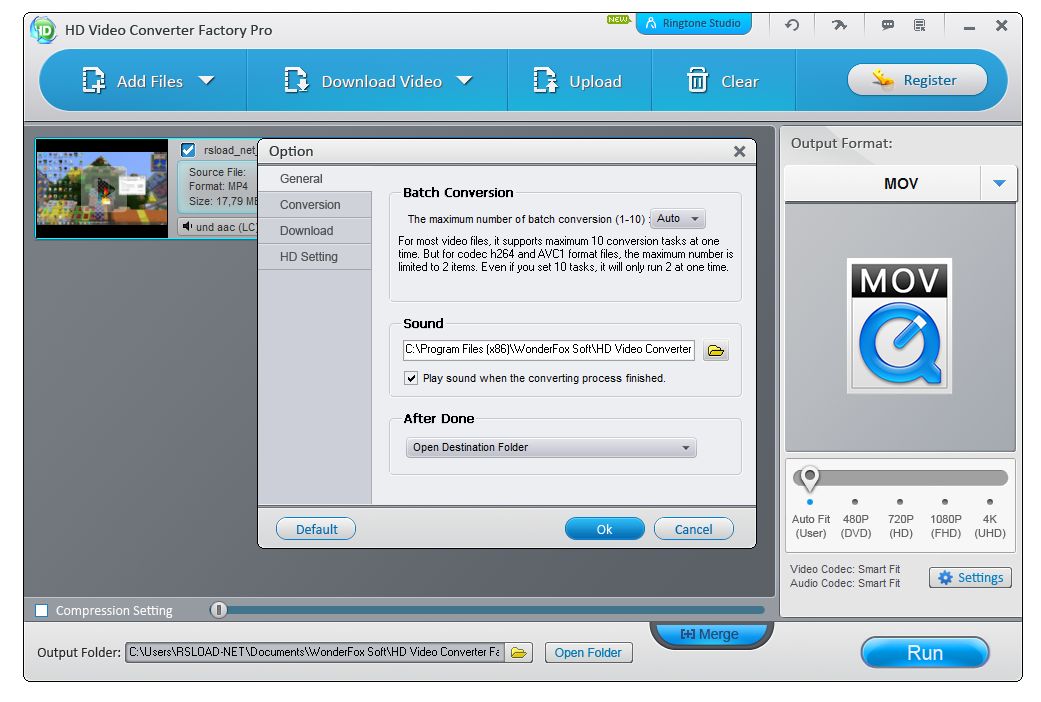This screenshot has width=1041, height=702.
Task: Close the HD Video Converter main window
Action: [1002, 25]
